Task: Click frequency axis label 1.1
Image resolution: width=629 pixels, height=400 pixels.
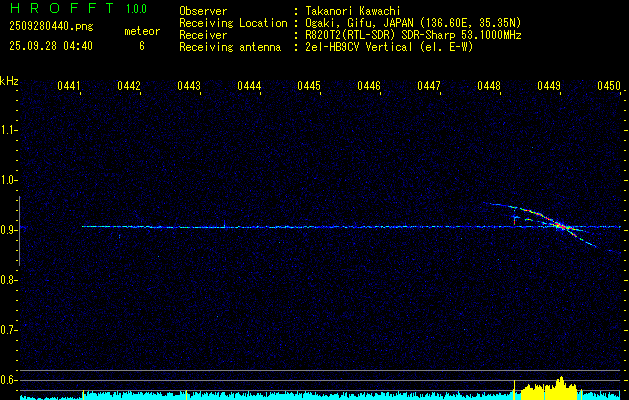Action: tap(8, 130)
